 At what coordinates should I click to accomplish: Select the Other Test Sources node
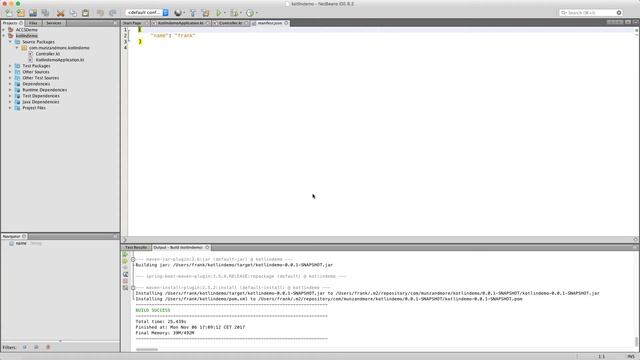40,78
